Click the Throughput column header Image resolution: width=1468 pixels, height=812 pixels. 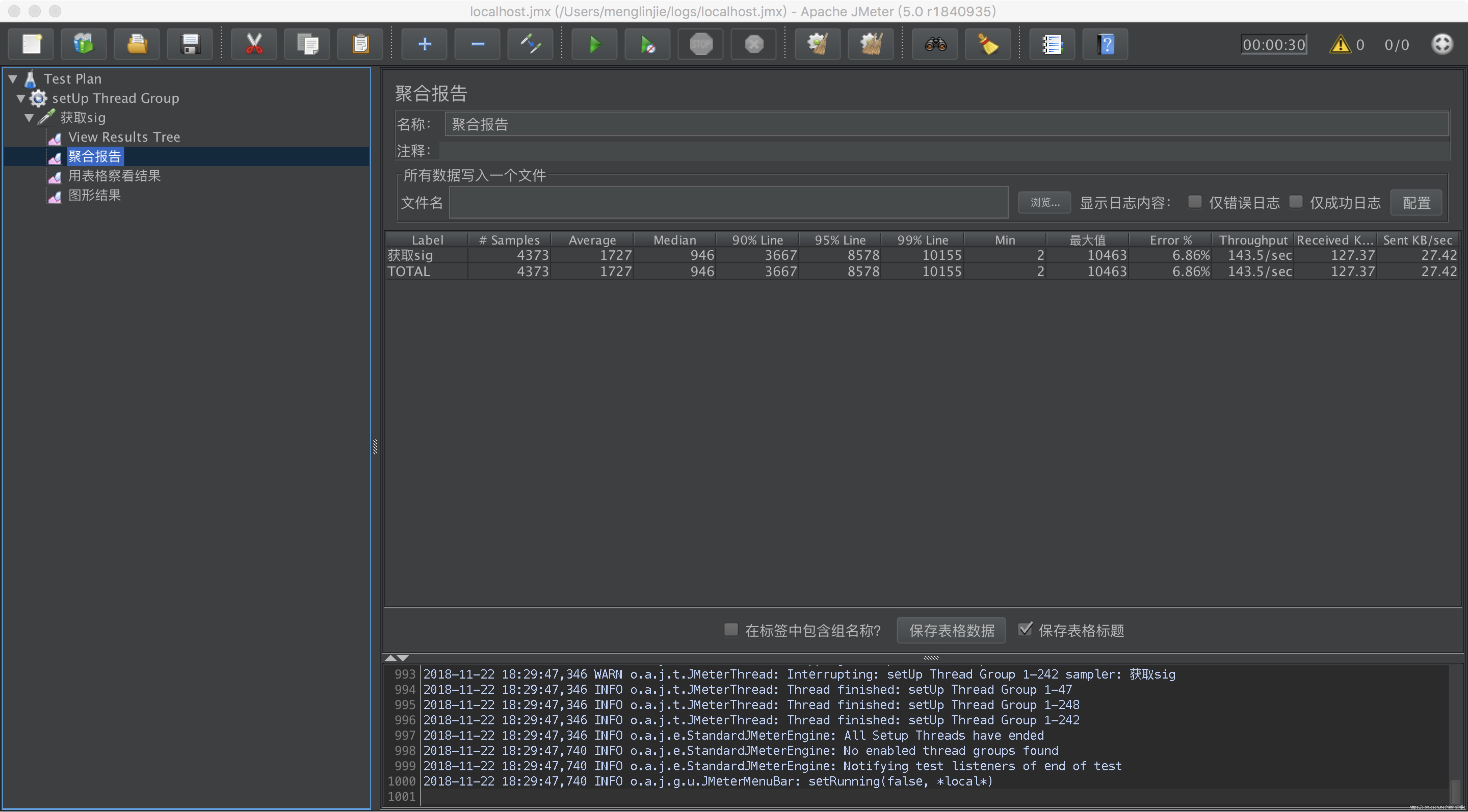[x=1253, y=240]
